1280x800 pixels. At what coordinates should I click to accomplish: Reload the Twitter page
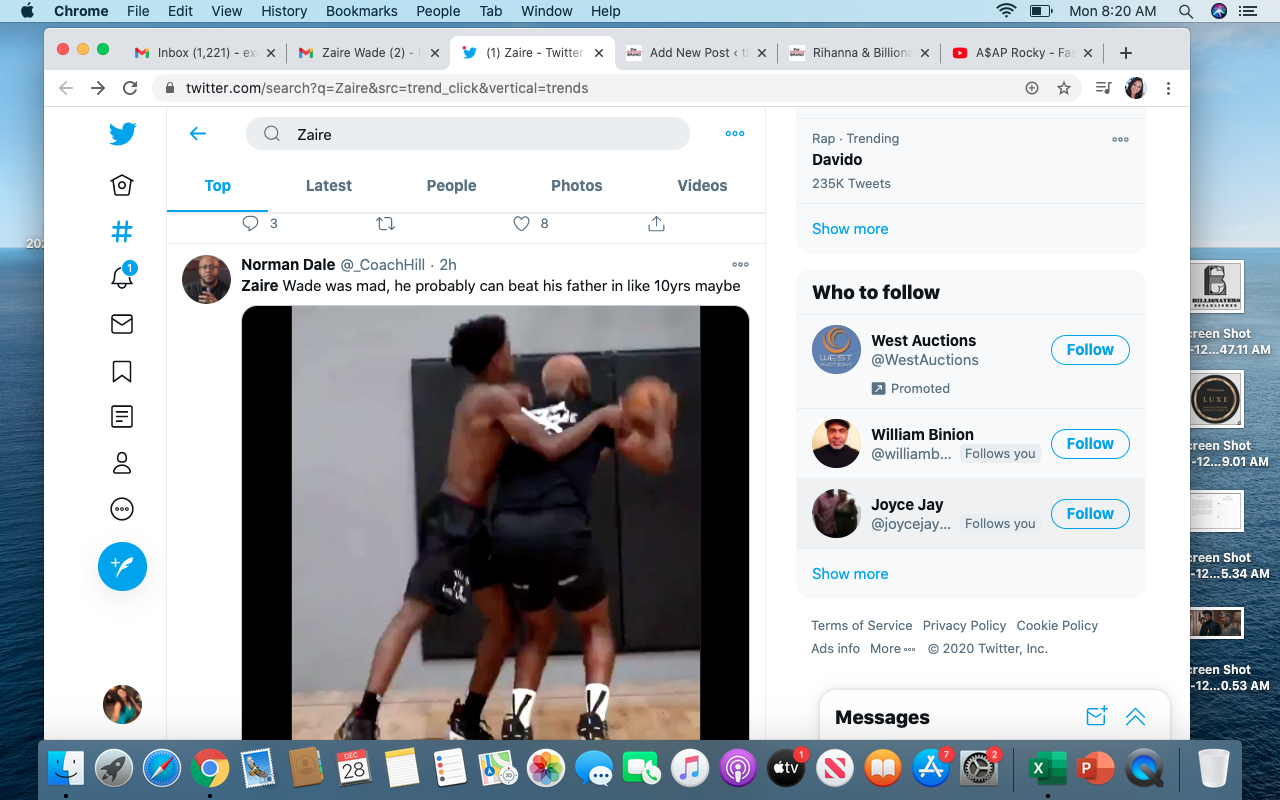tap(130, 88)
